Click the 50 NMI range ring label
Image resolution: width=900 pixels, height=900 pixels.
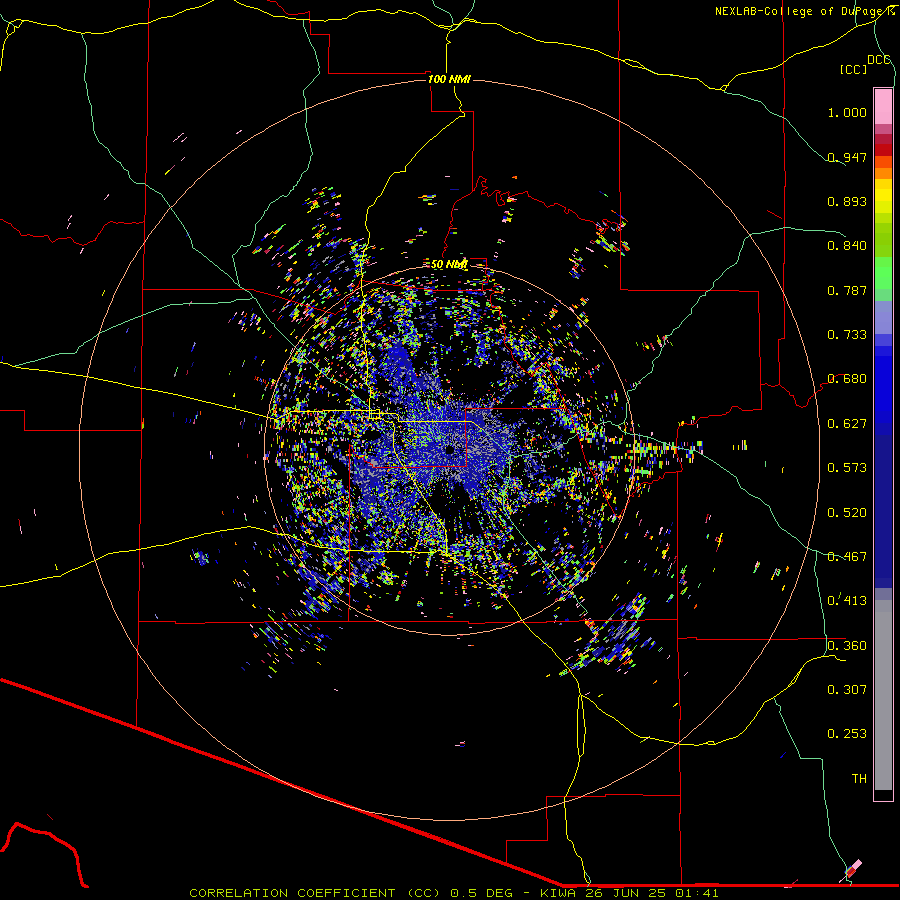(x=449, y=264)
